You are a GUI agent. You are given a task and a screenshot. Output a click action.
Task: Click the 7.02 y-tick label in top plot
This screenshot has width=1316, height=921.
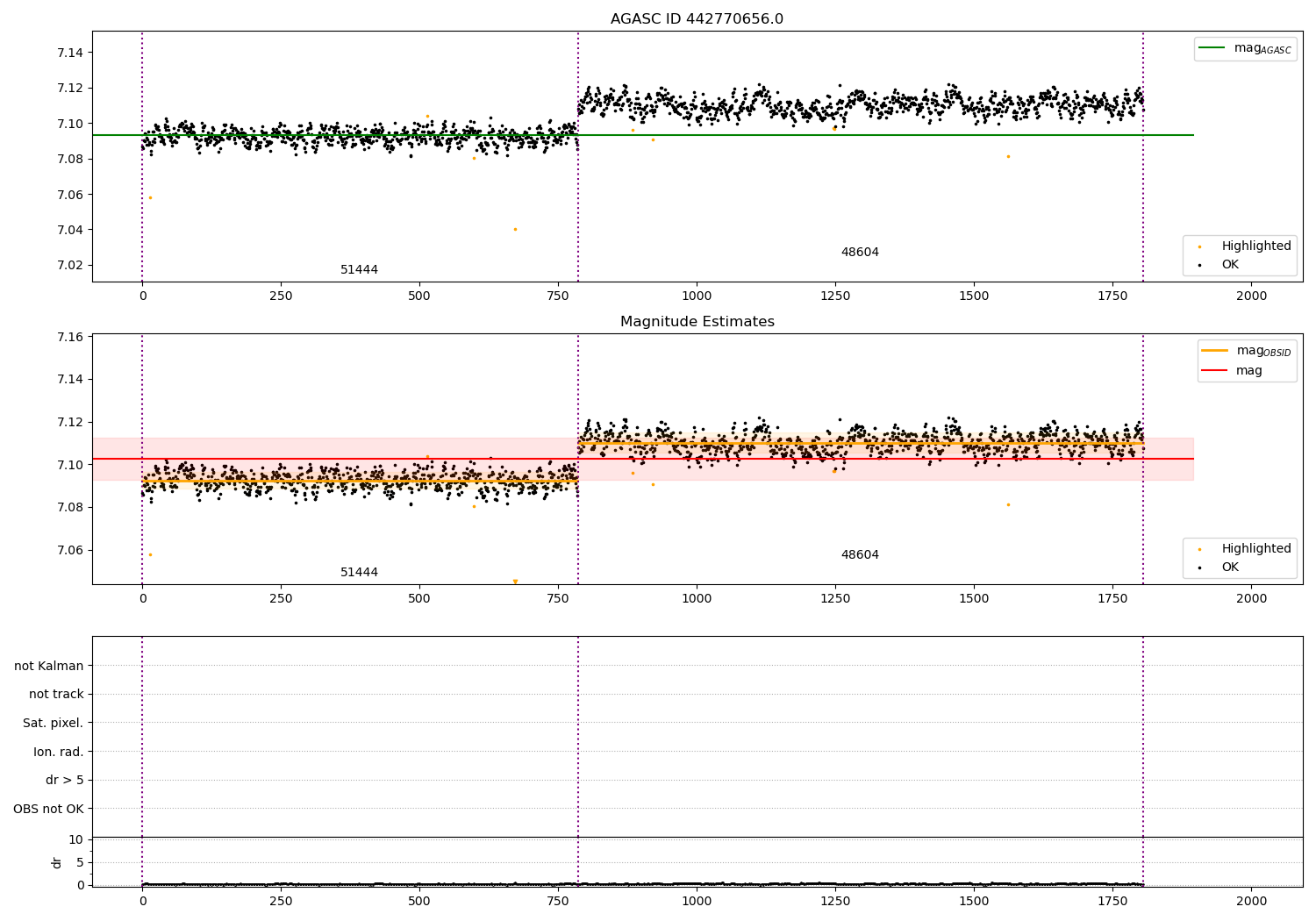(70, 266)
